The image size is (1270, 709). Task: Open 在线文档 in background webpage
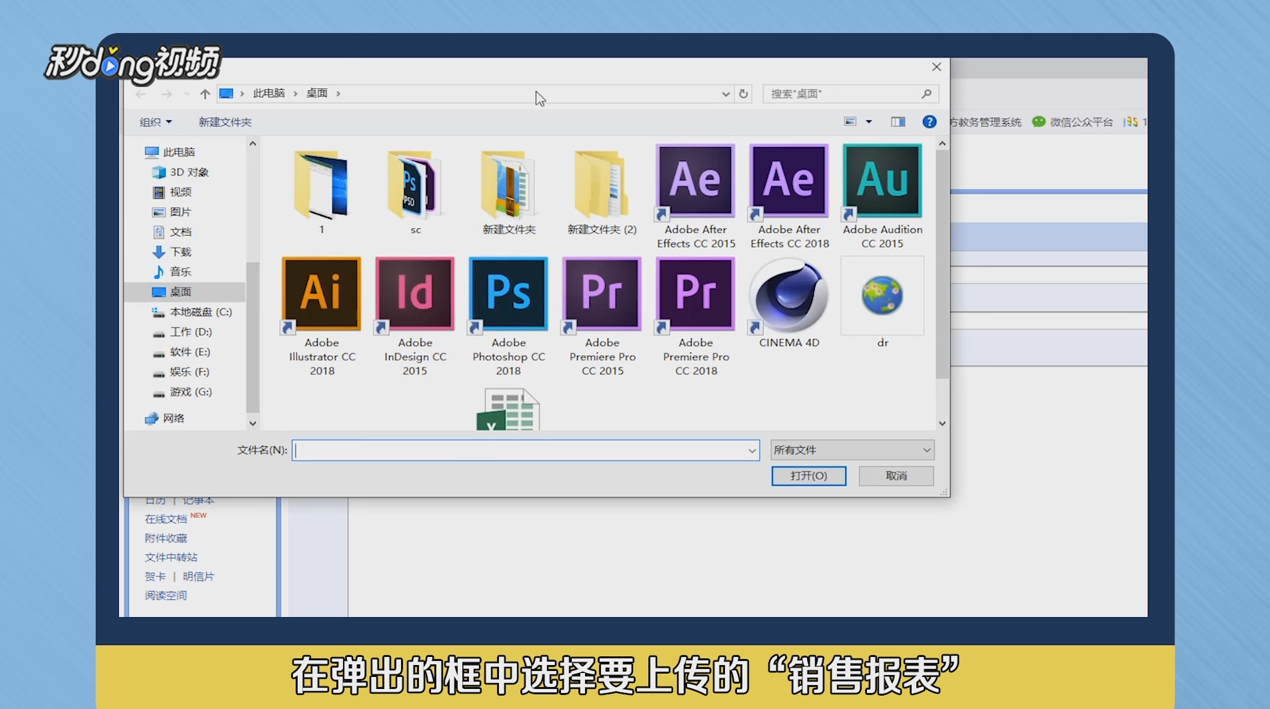(x=166, y=519)
